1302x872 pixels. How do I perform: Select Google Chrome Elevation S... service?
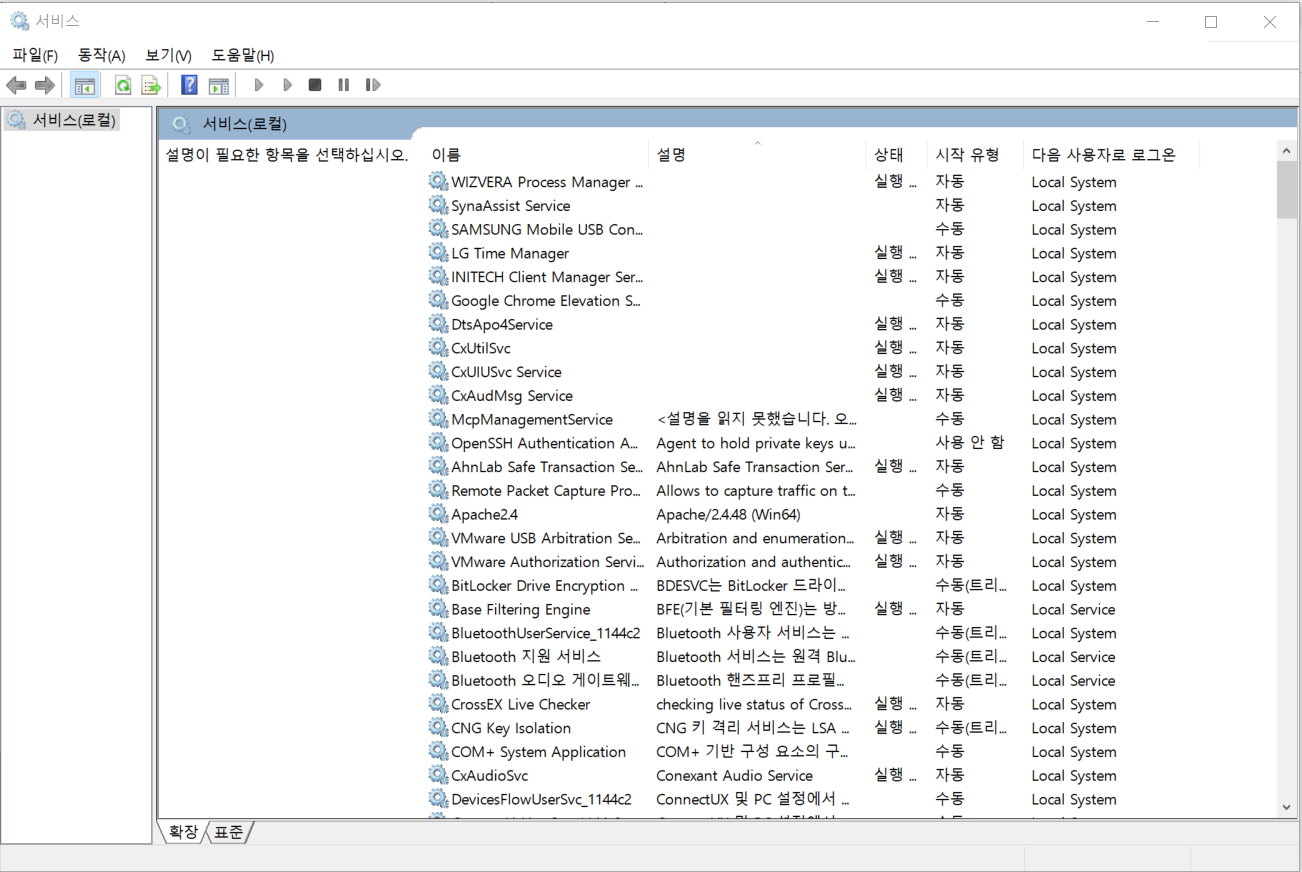(x=546, y=300)
